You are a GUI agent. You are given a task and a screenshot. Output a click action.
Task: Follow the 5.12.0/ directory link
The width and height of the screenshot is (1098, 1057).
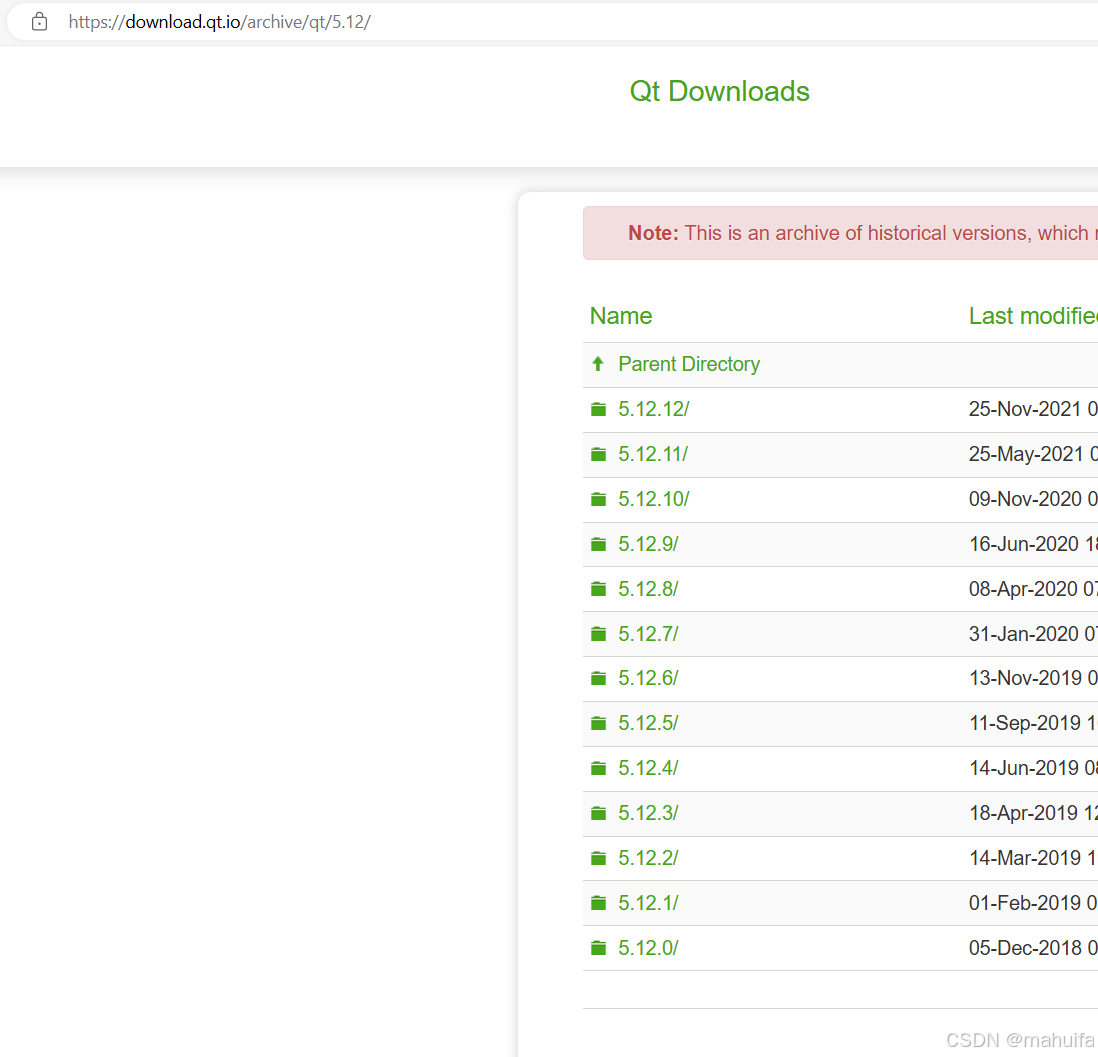(648, 948)
